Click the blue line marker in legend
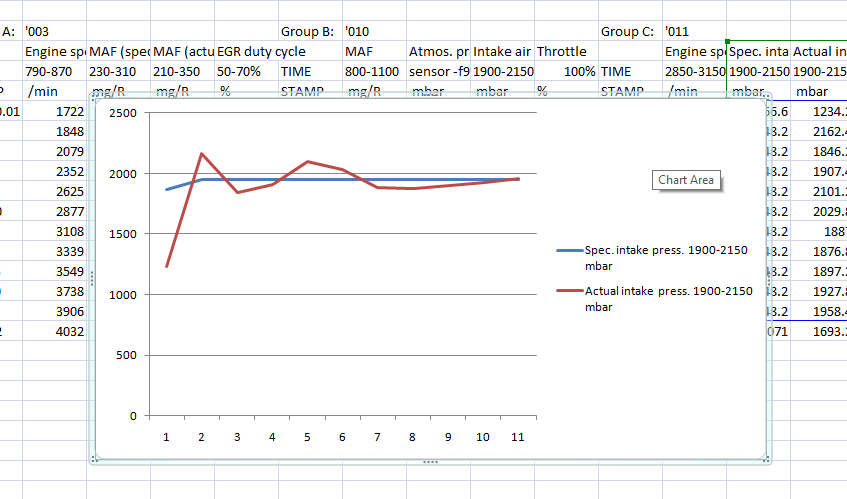This screenshot has width=847, height=499. click(x=568, y=254)
